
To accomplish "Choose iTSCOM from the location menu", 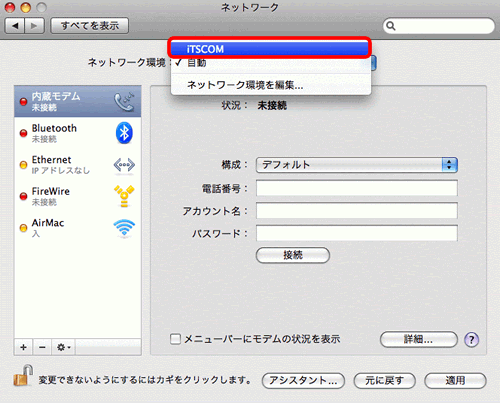I will (x=270, y=49).
